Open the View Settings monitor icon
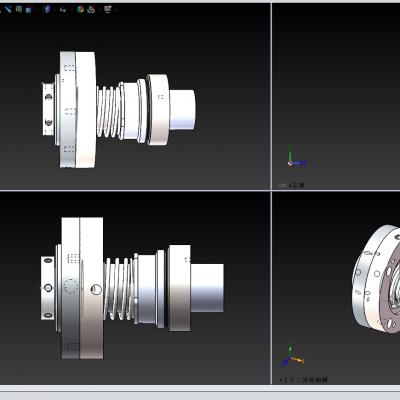The width and height of the screenshot is (400, 400). point(108,9)
